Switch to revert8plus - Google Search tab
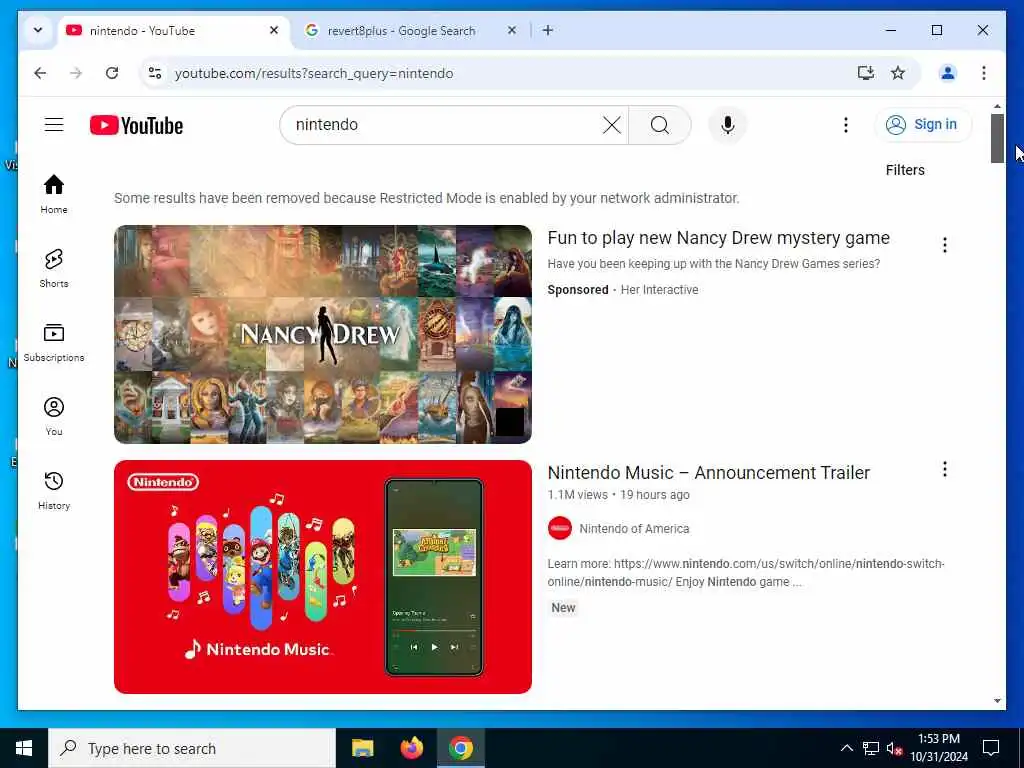The image size is (1024, 768). 411,31
